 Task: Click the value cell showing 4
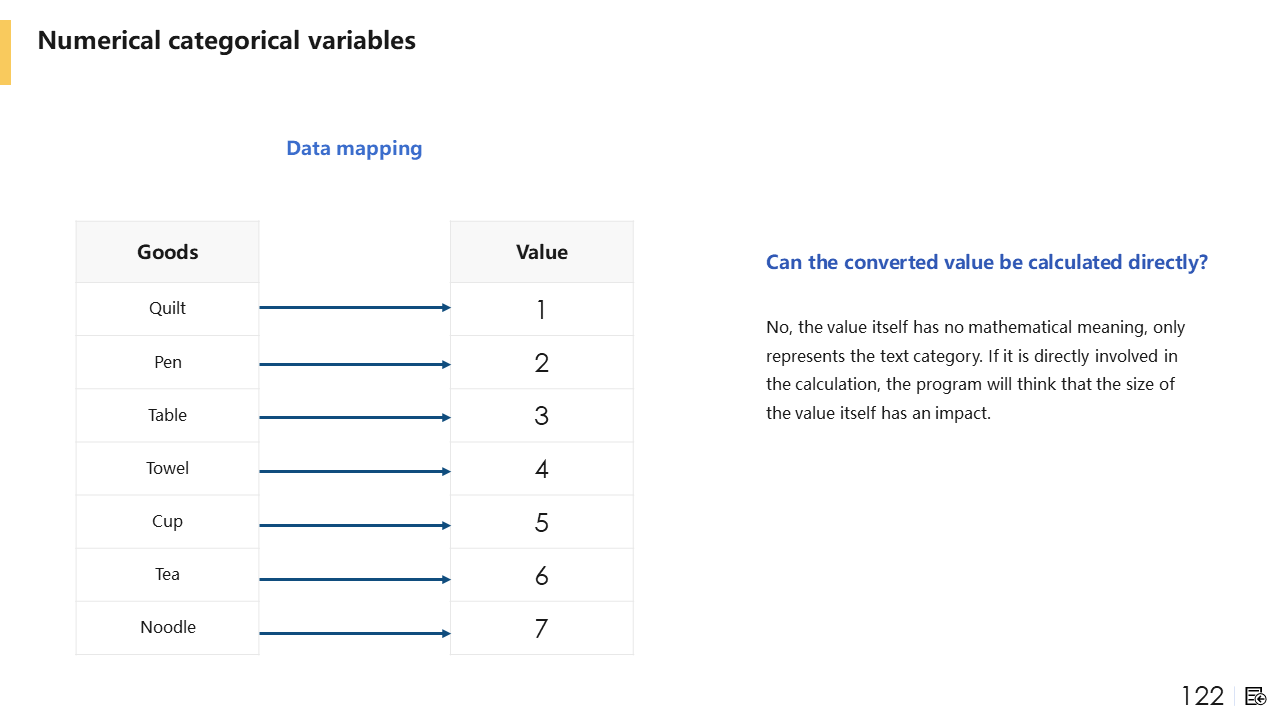(541, 469)
